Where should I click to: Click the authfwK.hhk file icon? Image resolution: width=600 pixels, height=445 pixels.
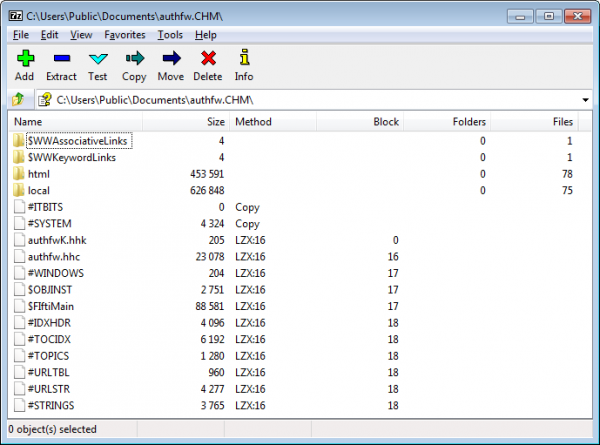pyautogui.click(x=19, y=240)
